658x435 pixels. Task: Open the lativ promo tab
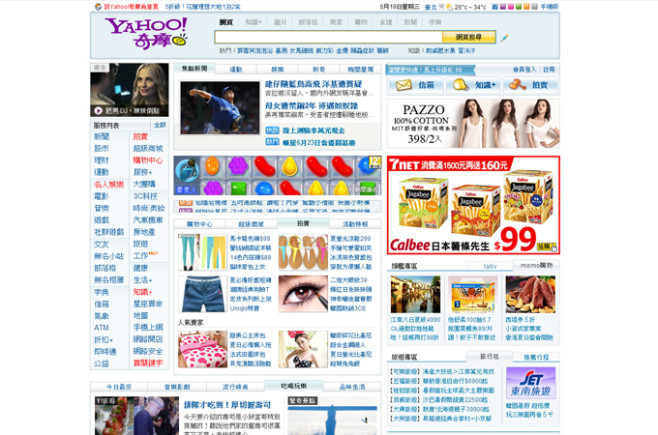coord(489,266)
